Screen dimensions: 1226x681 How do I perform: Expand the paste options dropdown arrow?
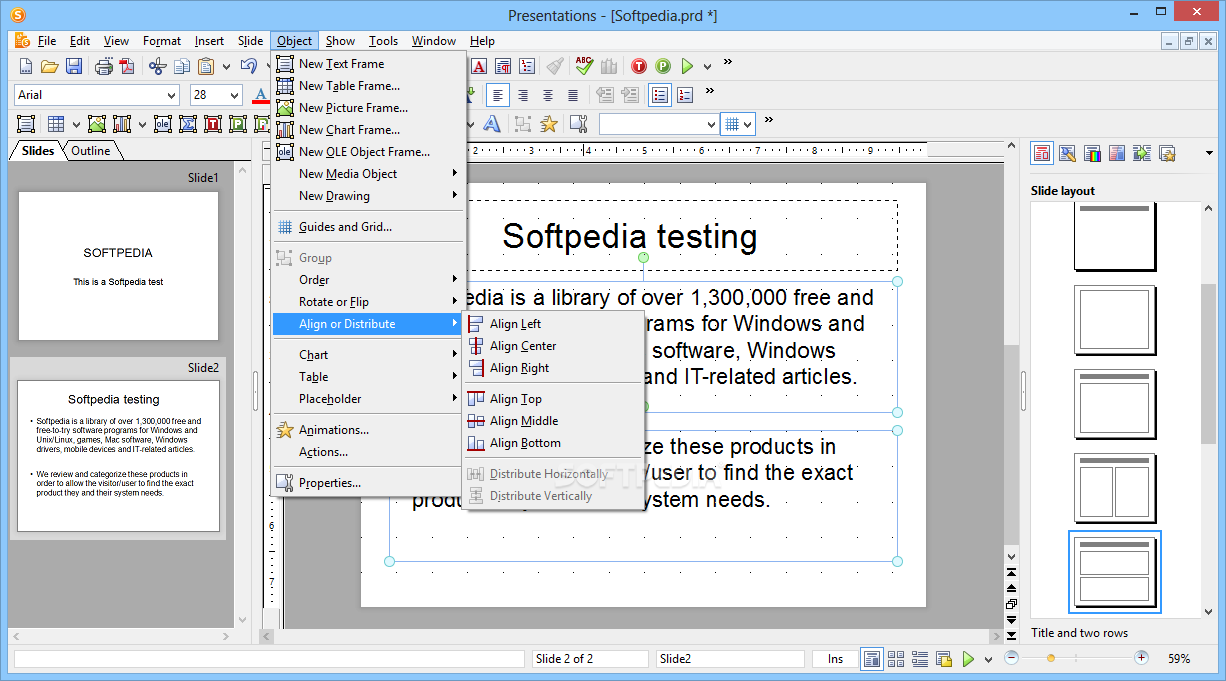pos(227,67)
